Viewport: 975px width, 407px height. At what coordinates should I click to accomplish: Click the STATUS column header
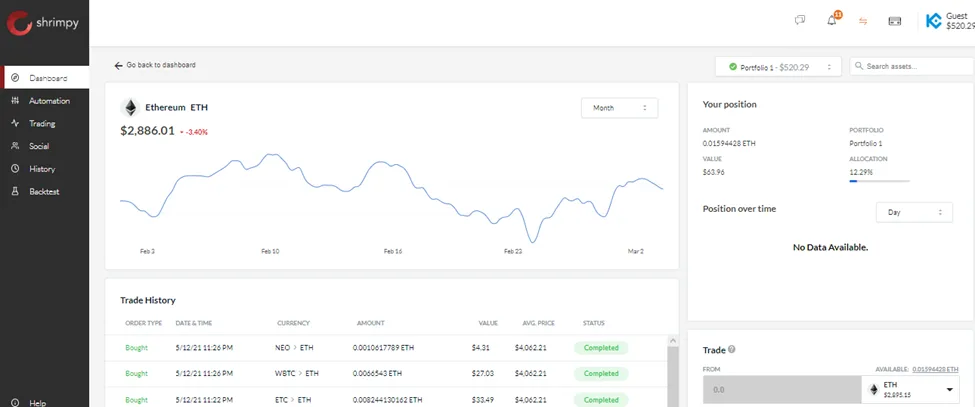593,323
